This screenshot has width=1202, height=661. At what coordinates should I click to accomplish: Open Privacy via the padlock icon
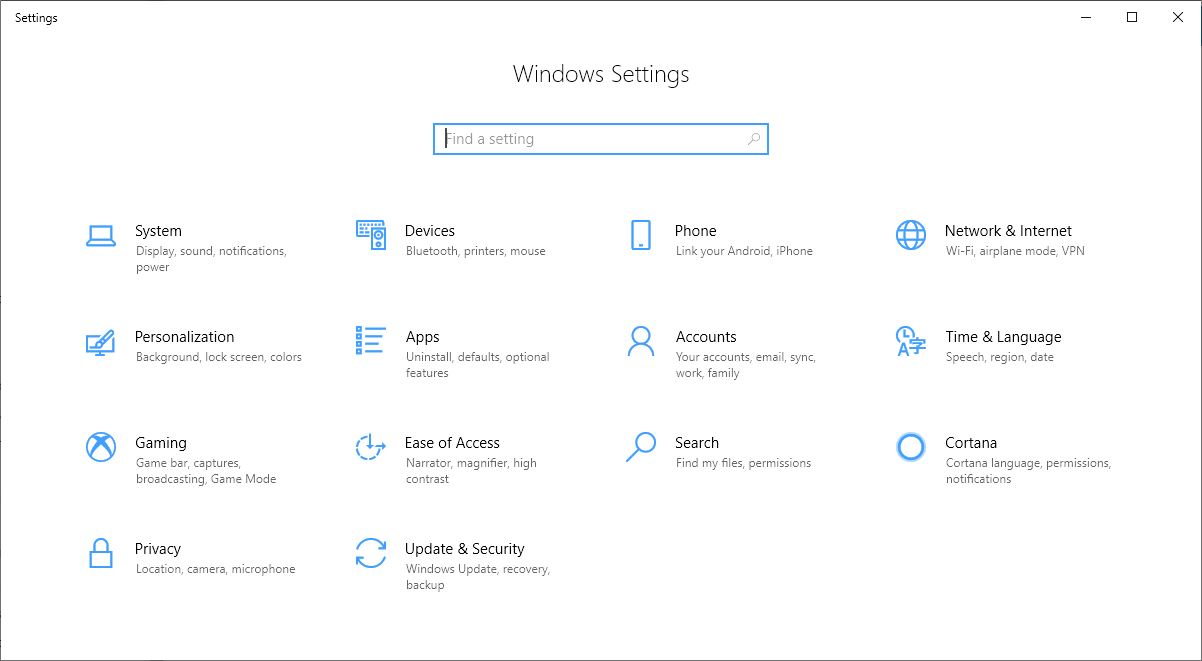click(x=100, y=555)
